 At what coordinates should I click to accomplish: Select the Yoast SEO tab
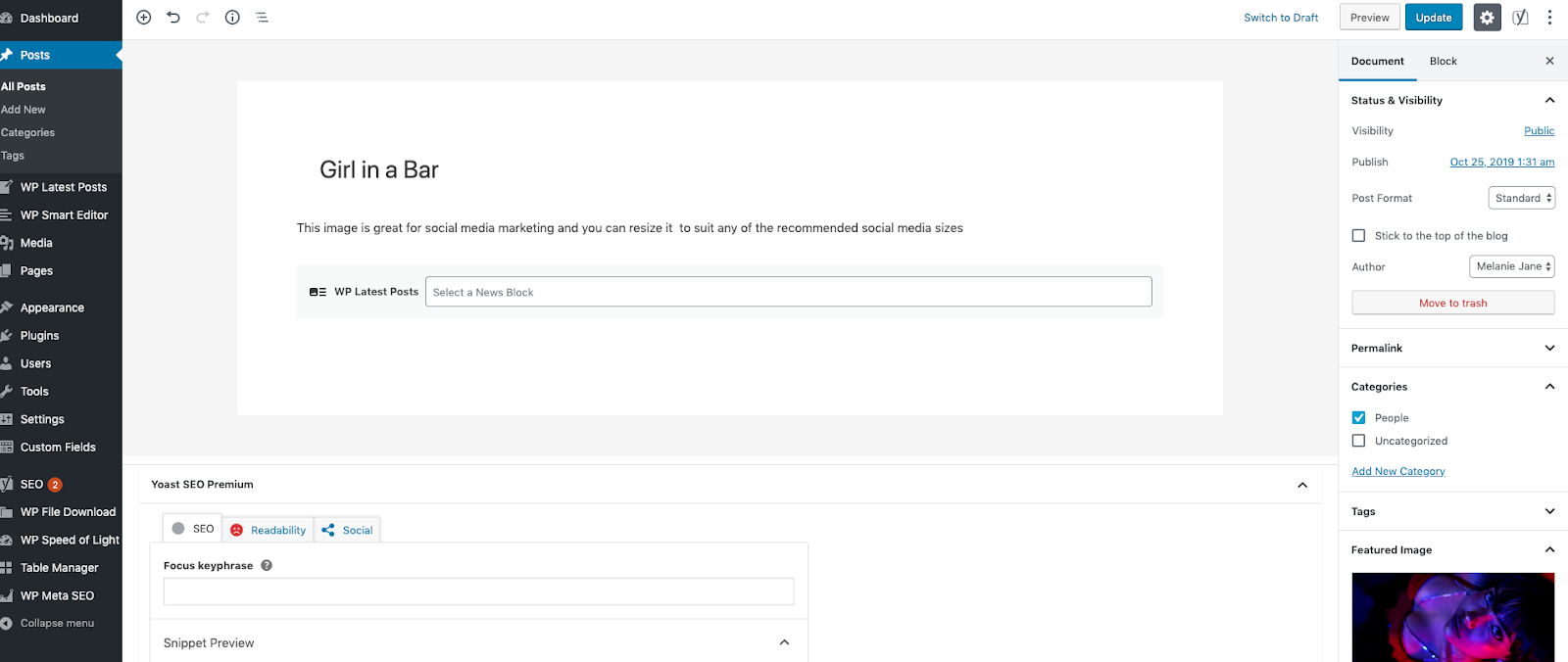[192, 528]
